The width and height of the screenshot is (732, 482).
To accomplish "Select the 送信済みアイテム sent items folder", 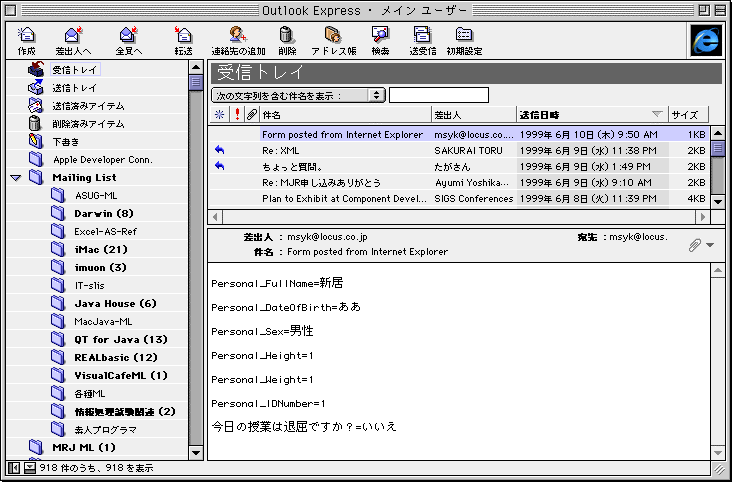I will point(88,106).
